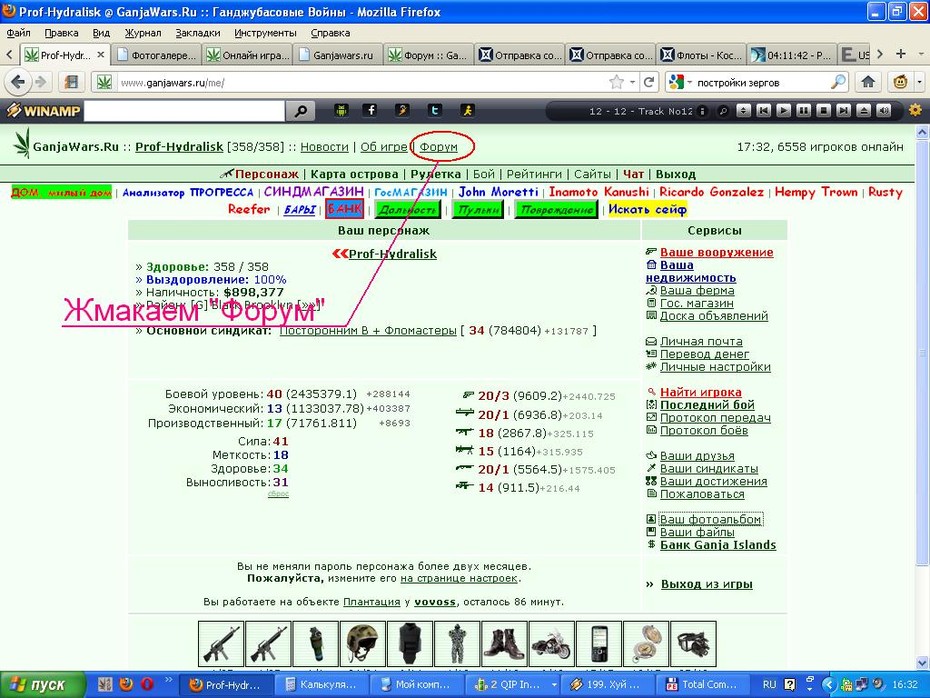Skip to next track in Winamp toolbar
Screen dimensions: 930x698
coord(843,111)
